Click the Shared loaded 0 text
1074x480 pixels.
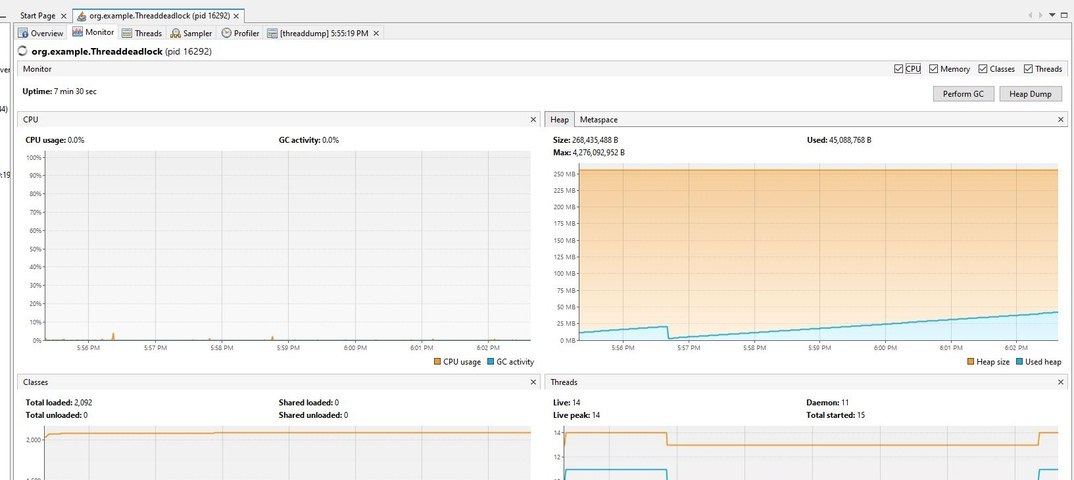(309, 402)
